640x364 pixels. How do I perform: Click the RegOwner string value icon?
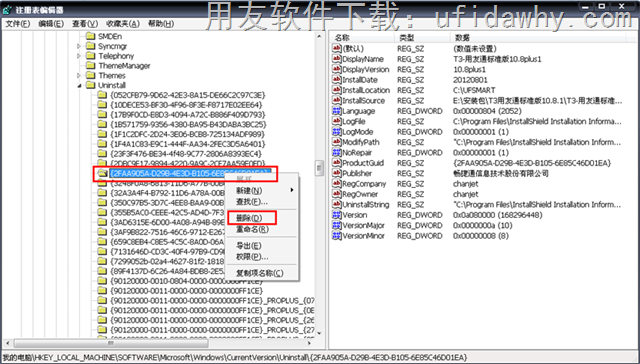click(x=336, y=194)
